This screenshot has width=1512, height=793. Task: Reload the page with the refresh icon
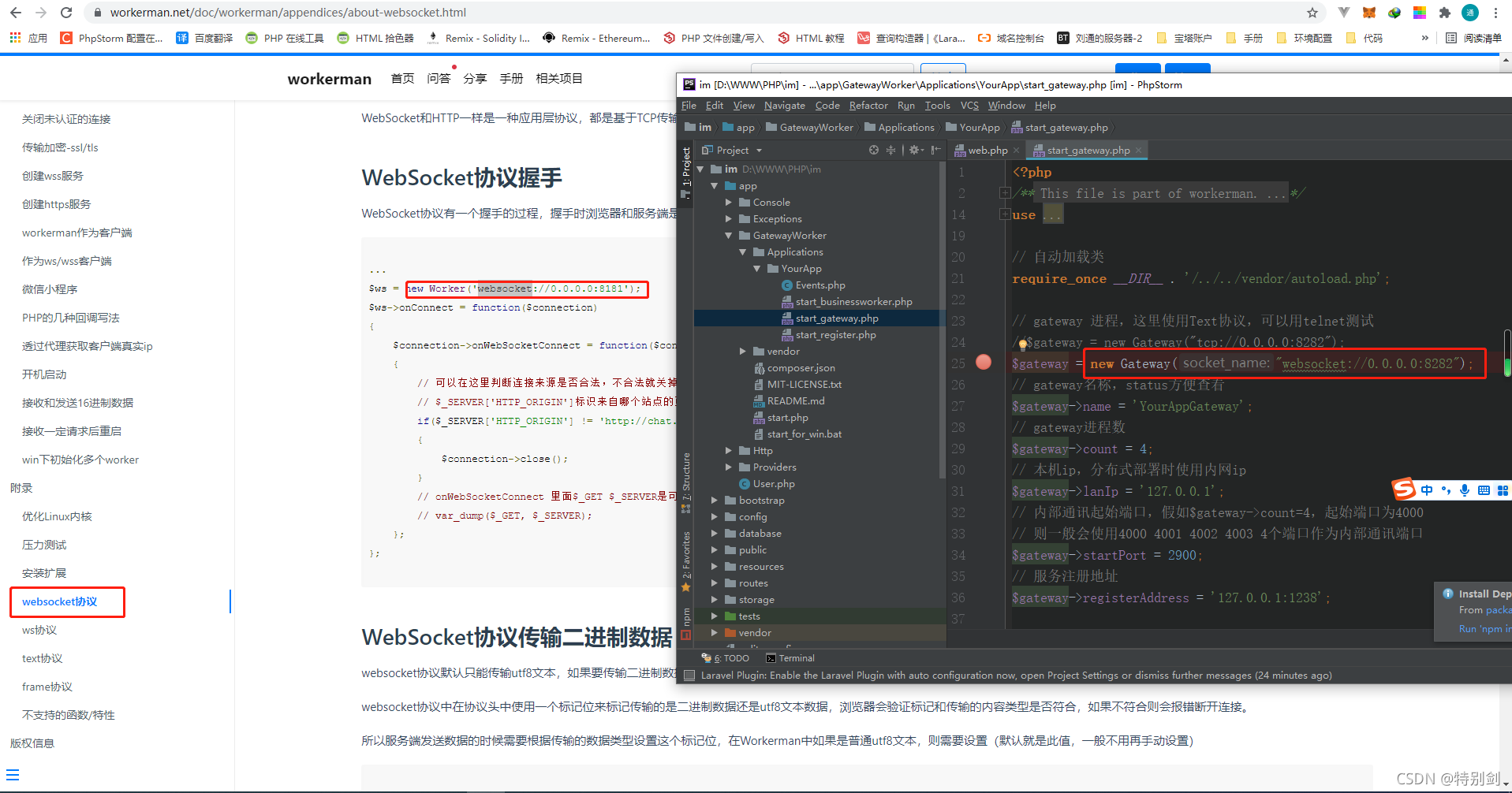point(66,13)
